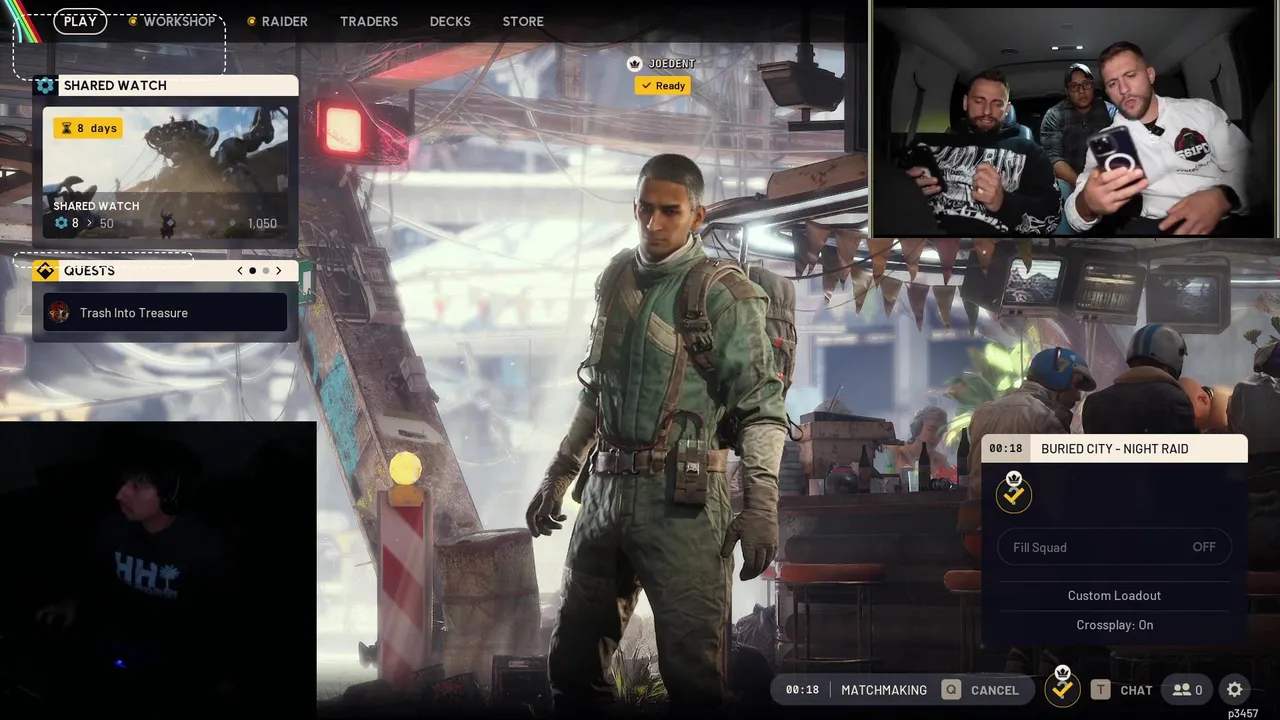The height and width of the screenshot is (720, 1280).
Task: Open the STORE tab
Action: click(523, 21)
